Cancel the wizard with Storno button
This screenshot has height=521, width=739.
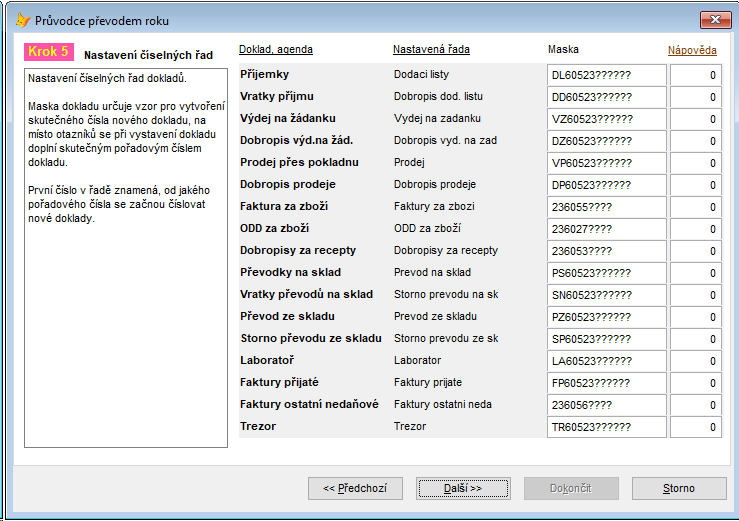click(679, 488)
